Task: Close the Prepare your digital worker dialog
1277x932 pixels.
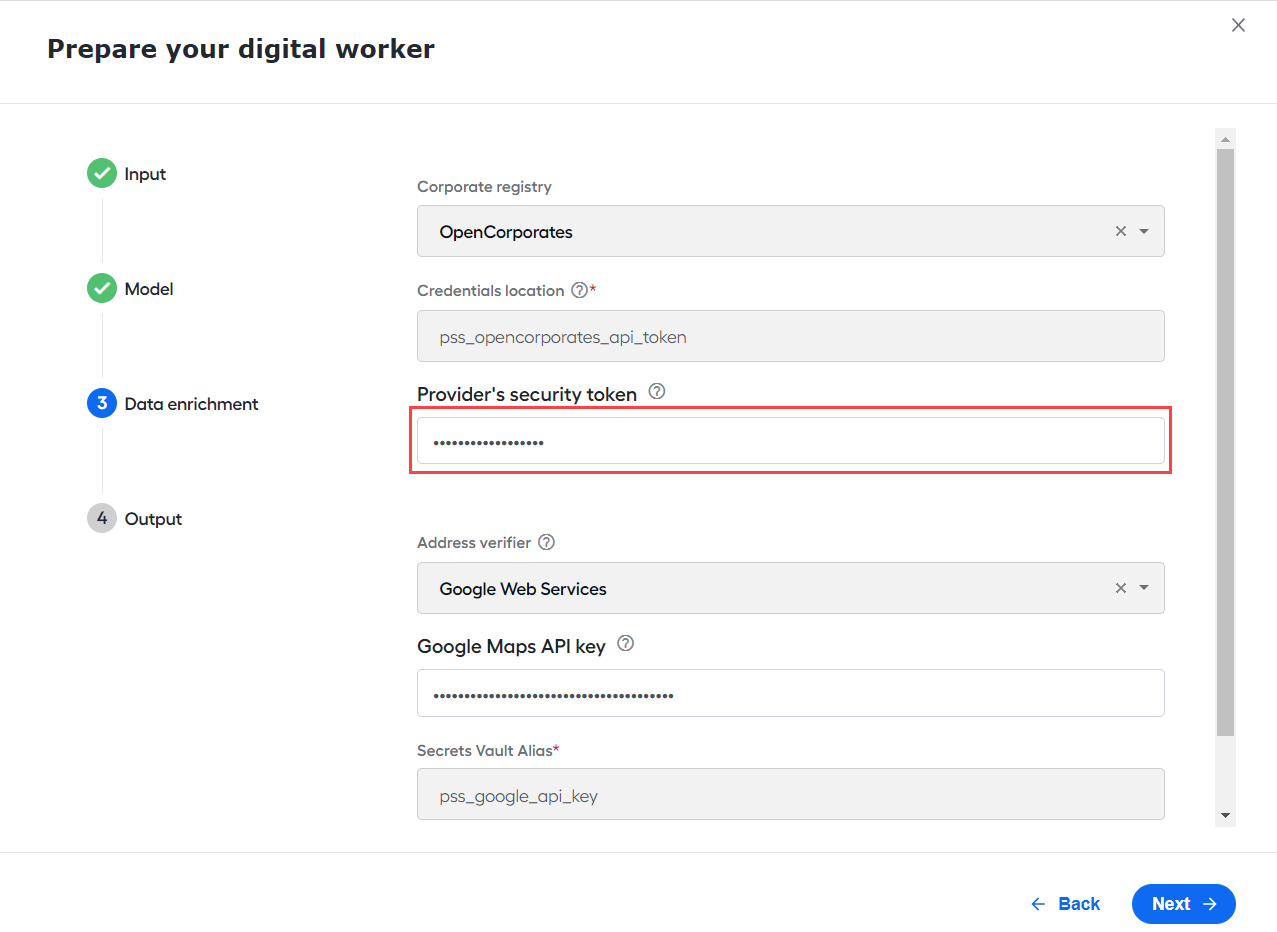Action: pyautogui.click(x=1238, y=25)
